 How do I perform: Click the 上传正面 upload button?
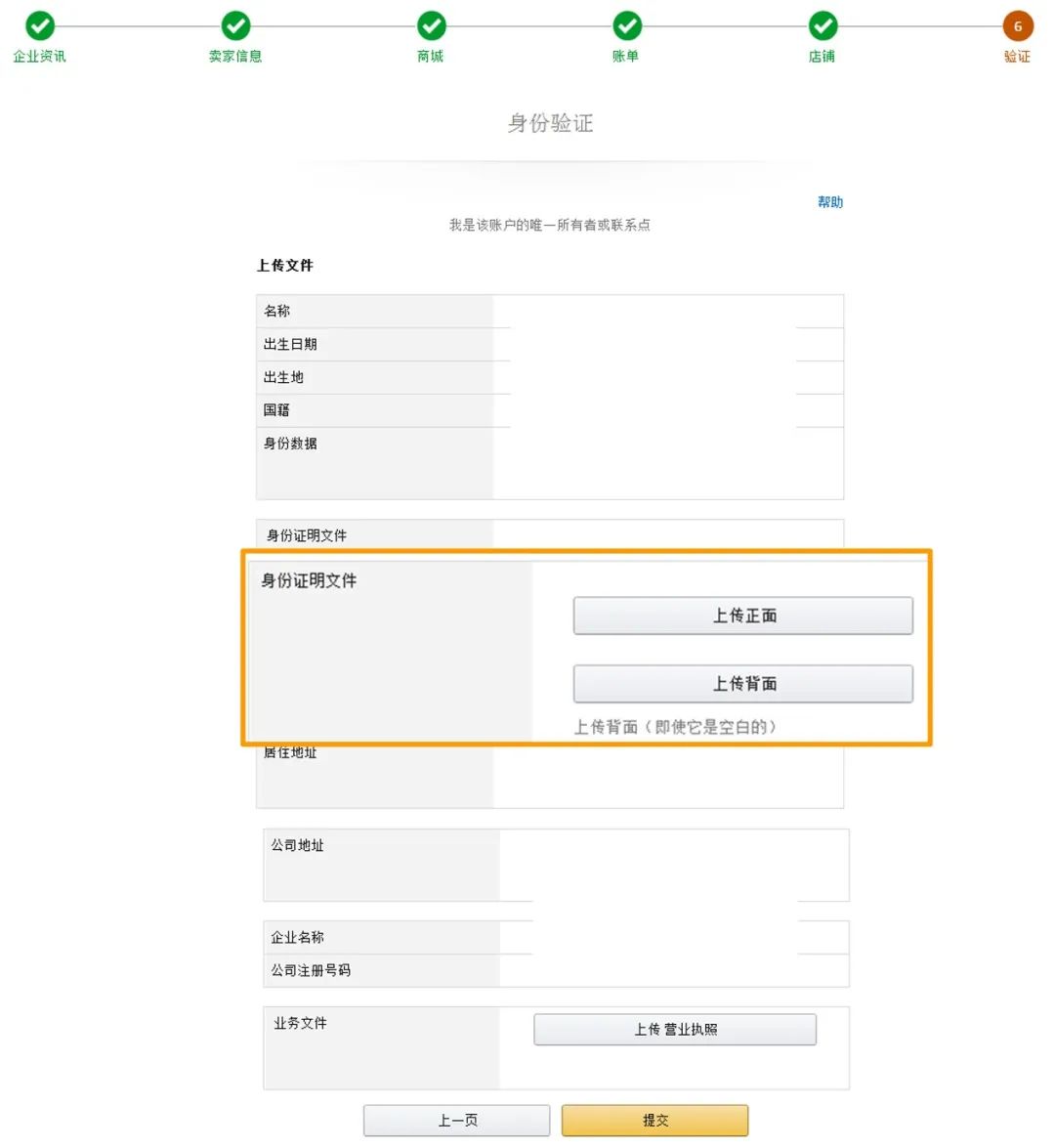(743, 616)
